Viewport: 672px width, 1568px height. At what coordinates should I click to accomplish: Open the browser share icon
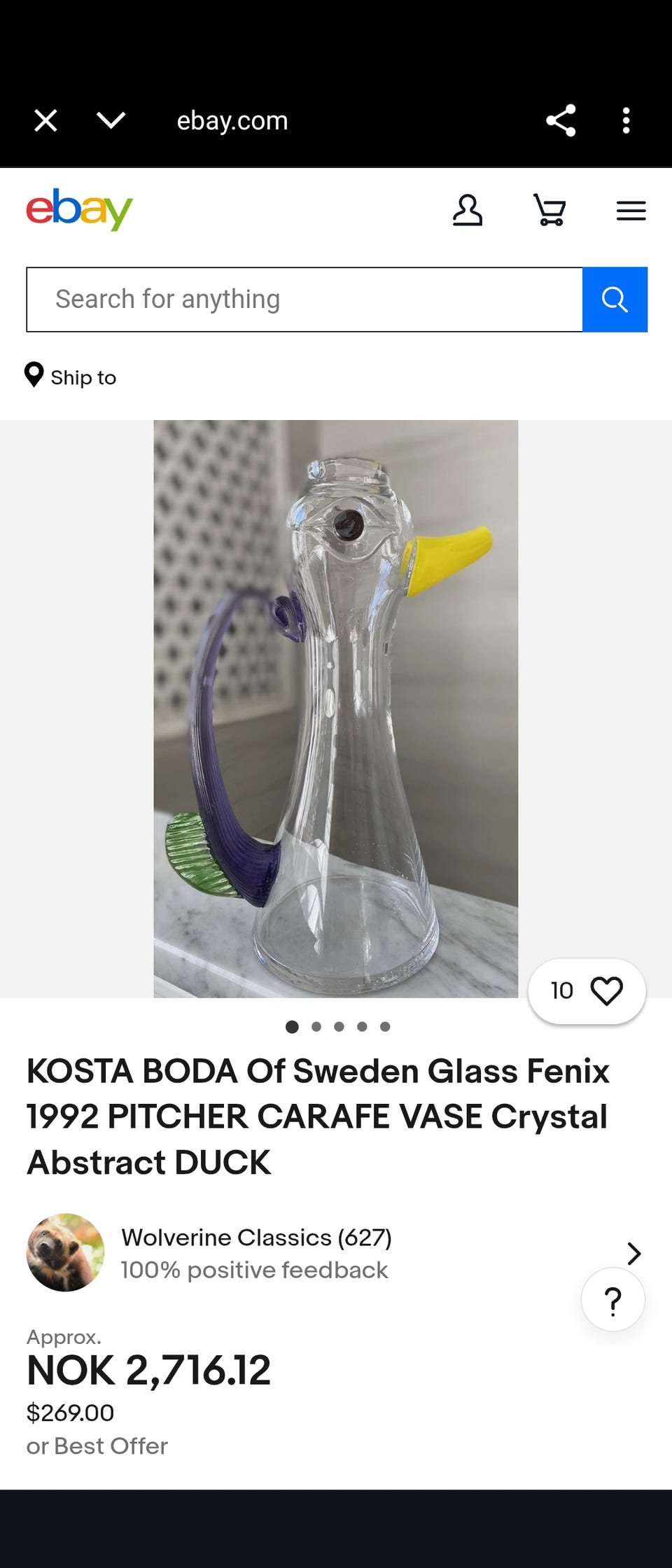(x=561, y=120)
